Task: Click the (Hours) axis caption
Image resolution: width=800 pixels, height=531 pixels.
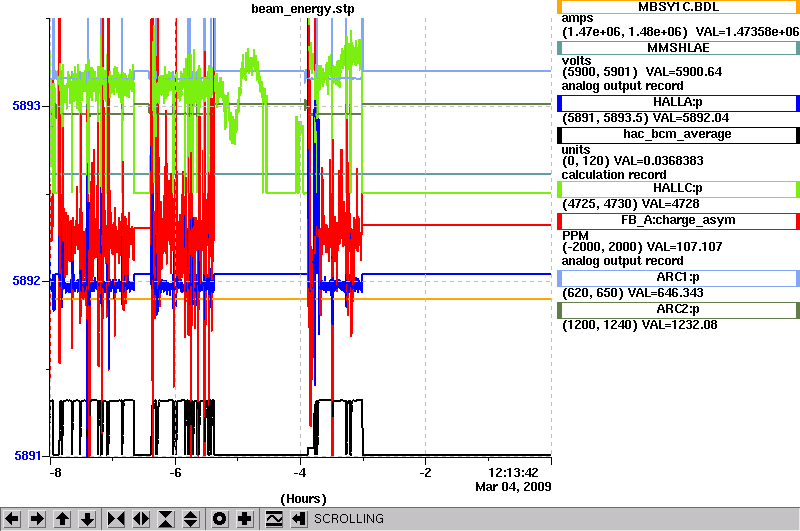Action: [304, 499]
